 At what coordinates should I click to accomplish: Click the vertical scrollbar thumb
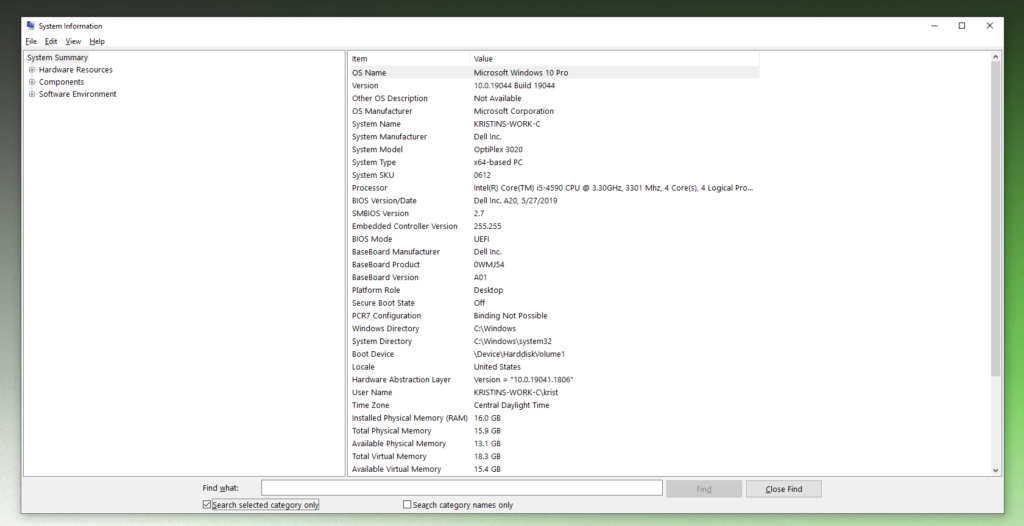point(995,219)
